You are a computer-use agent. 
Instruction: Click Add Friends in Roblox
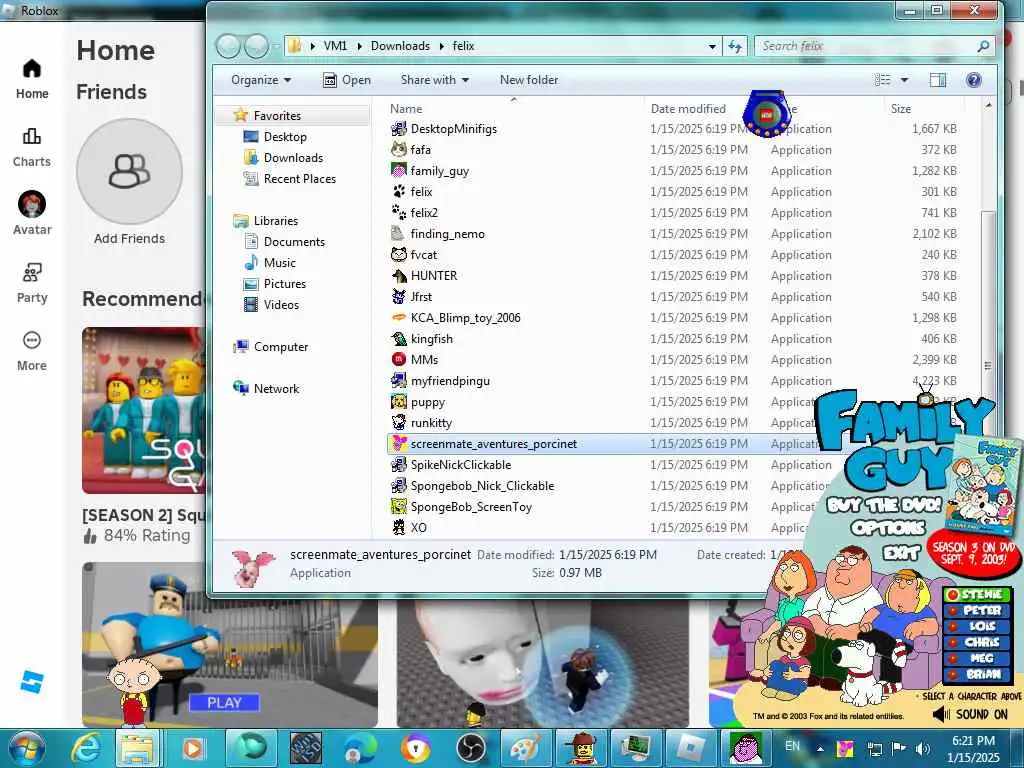tap(129, 183)
